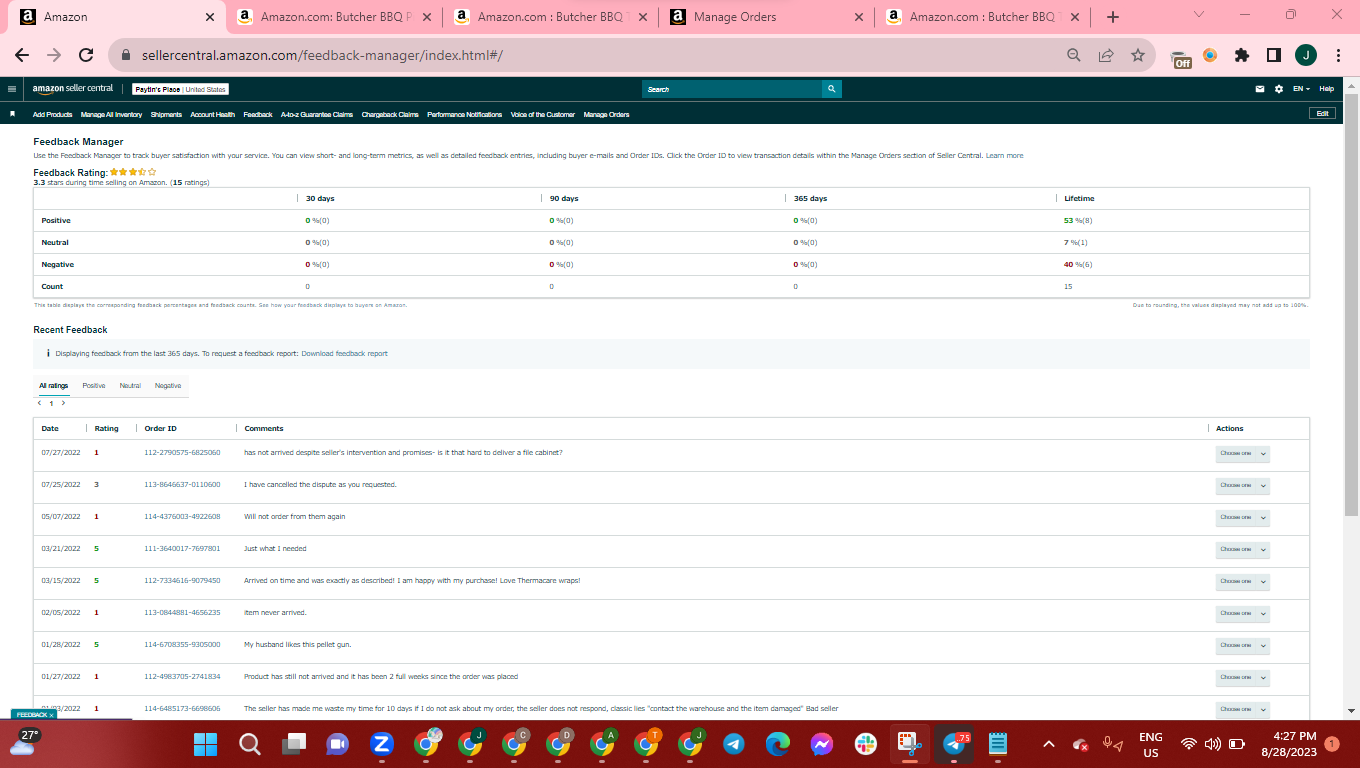Viewport: 1360px width, 768px height.
Task: Open Chargeback Claims in the navigation bar
Action: [x=390, y=115]
